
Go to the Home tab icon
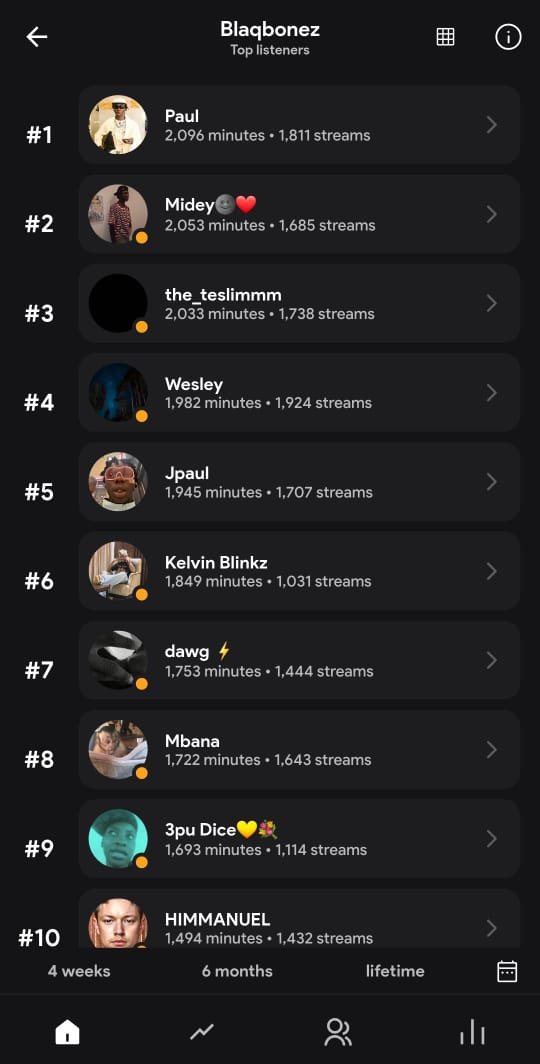67,1033
